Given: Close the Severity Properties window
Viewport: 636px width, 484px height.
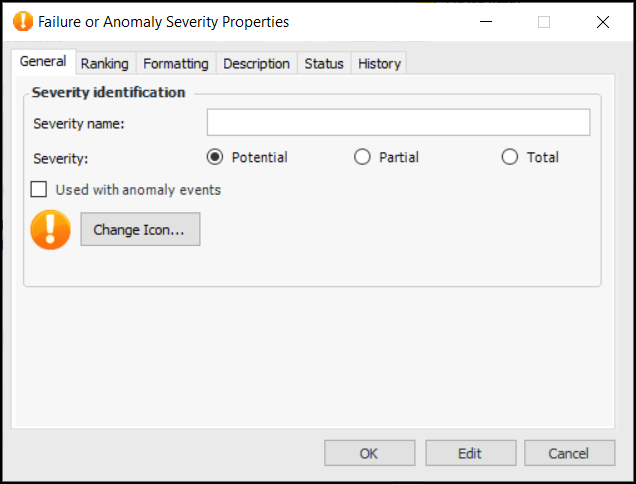Looking at the screenshot, I should click(x=602, y=21).
